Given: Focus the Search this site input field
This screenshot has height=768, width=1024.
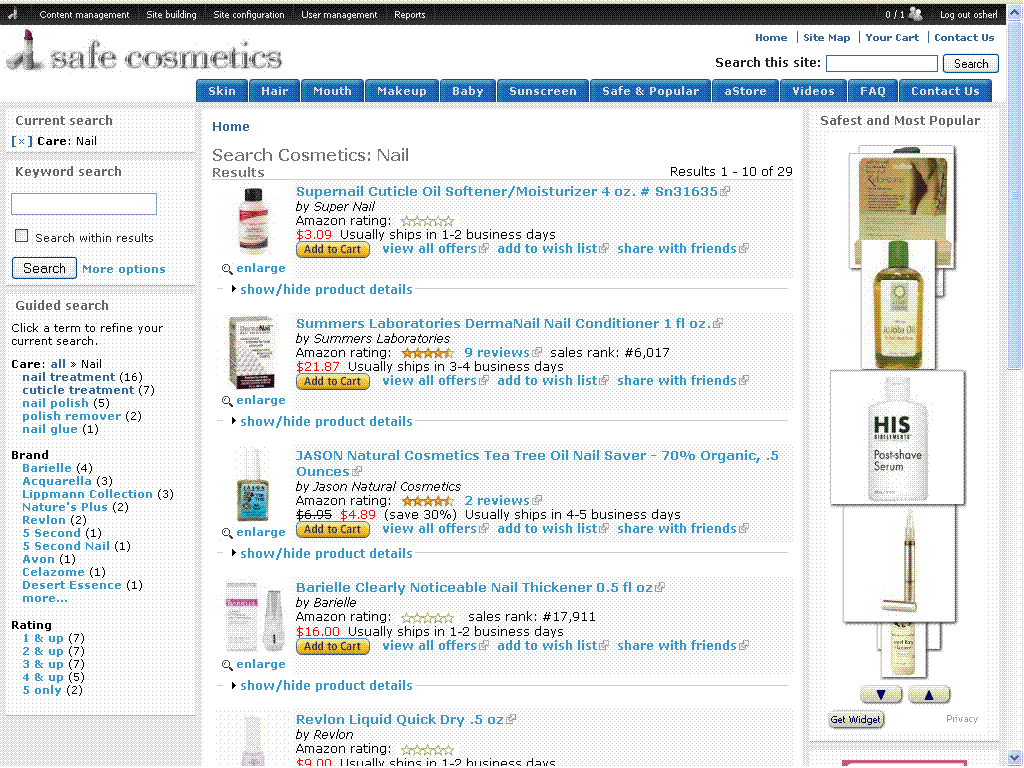Looking at the screenshot, I should tap(882, 63).
